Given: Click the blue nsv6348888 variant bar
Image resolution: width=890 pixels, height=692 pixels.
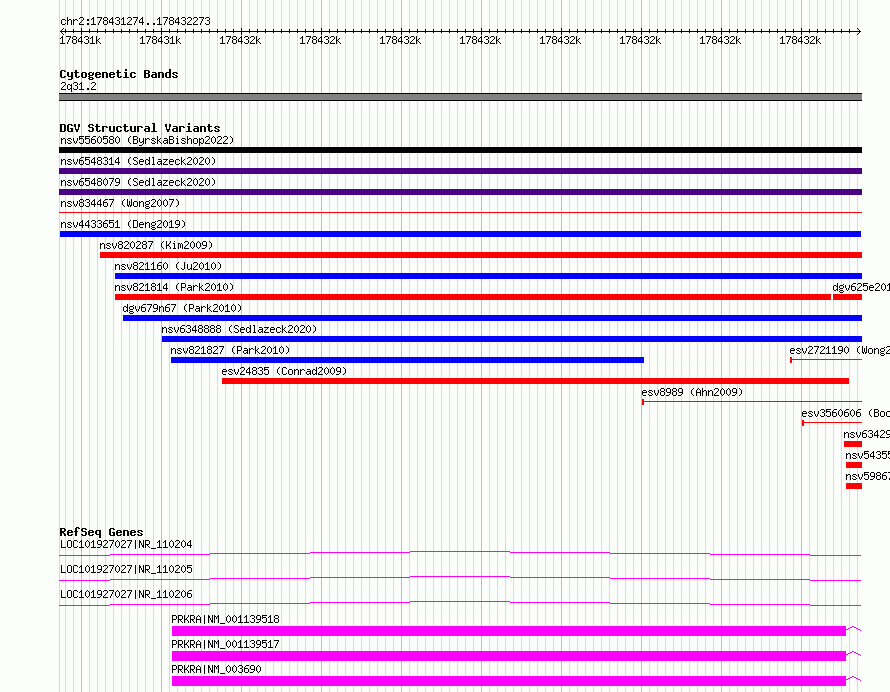Looking at the screenshot, I should [x=511, y=339].
